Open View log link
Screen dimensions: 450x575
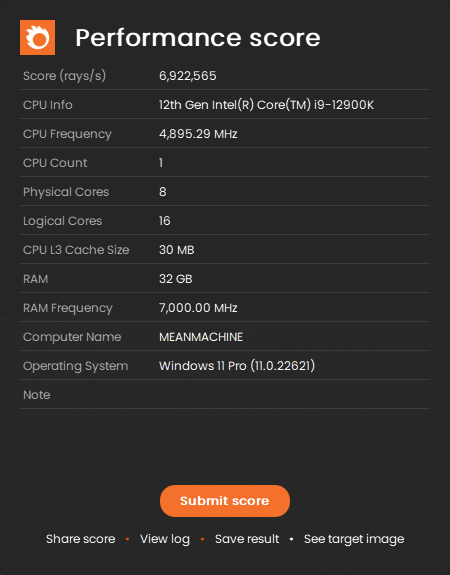tap(165, 539)
